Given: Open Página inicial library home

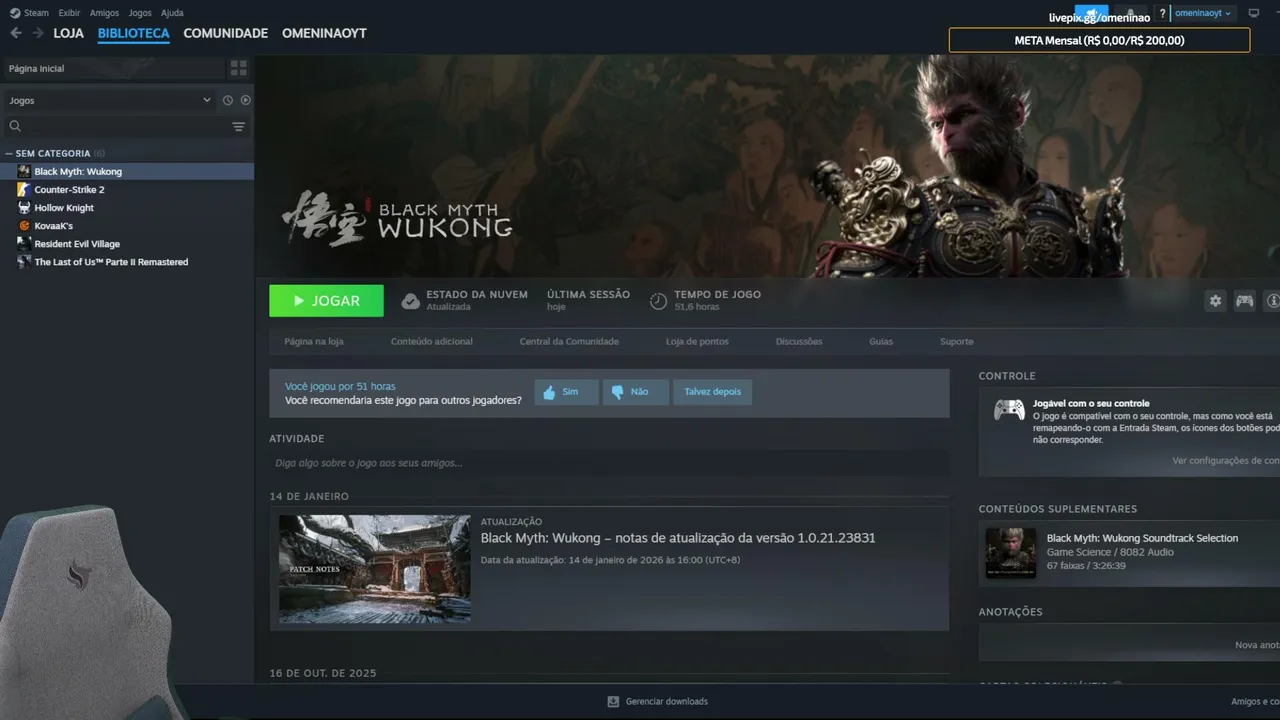Looking at the screenshot, I should (x=113, y=68).
